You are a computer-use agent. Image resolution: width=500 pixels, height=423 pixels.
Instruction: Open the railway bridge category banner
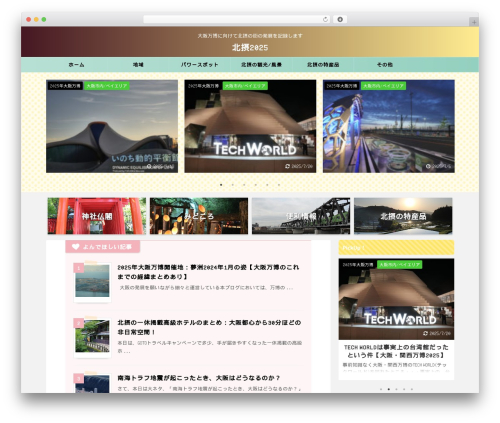click(301, 216)
